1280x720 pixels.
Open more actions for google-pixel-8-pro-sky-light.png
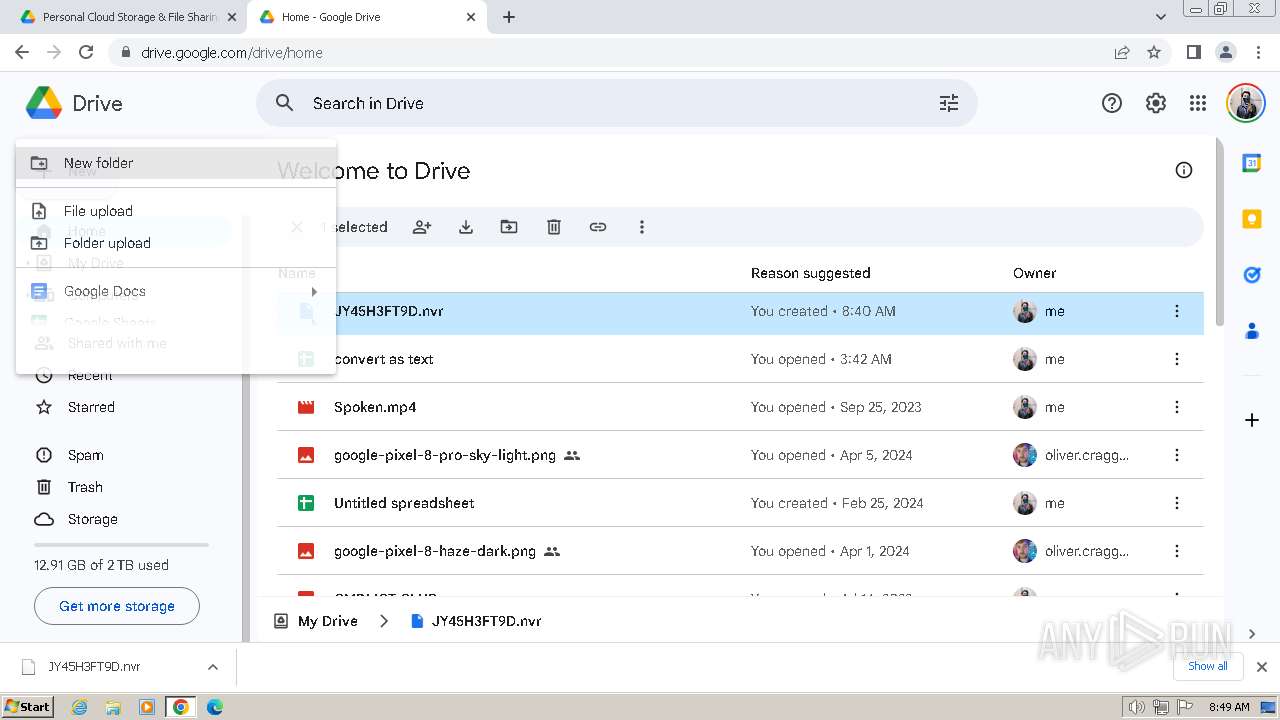tap(1177, 455)
